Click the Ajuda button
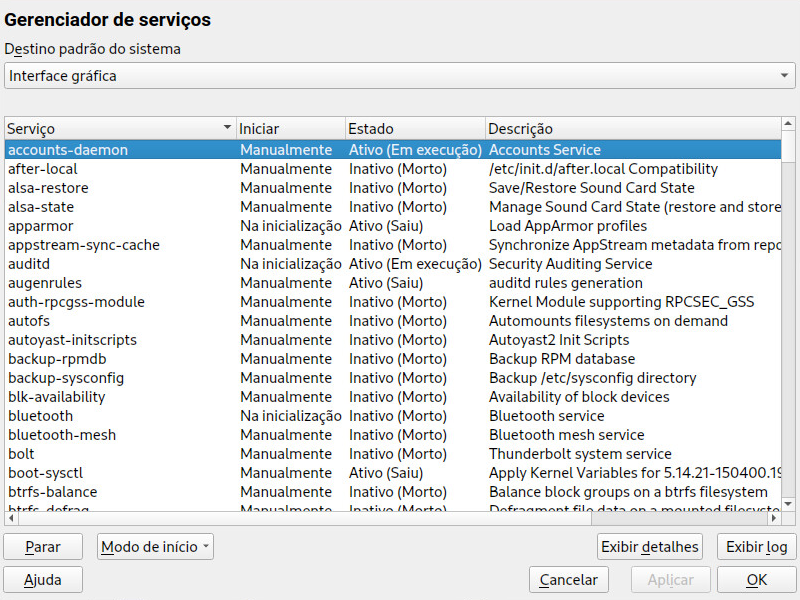 (43, 580)
